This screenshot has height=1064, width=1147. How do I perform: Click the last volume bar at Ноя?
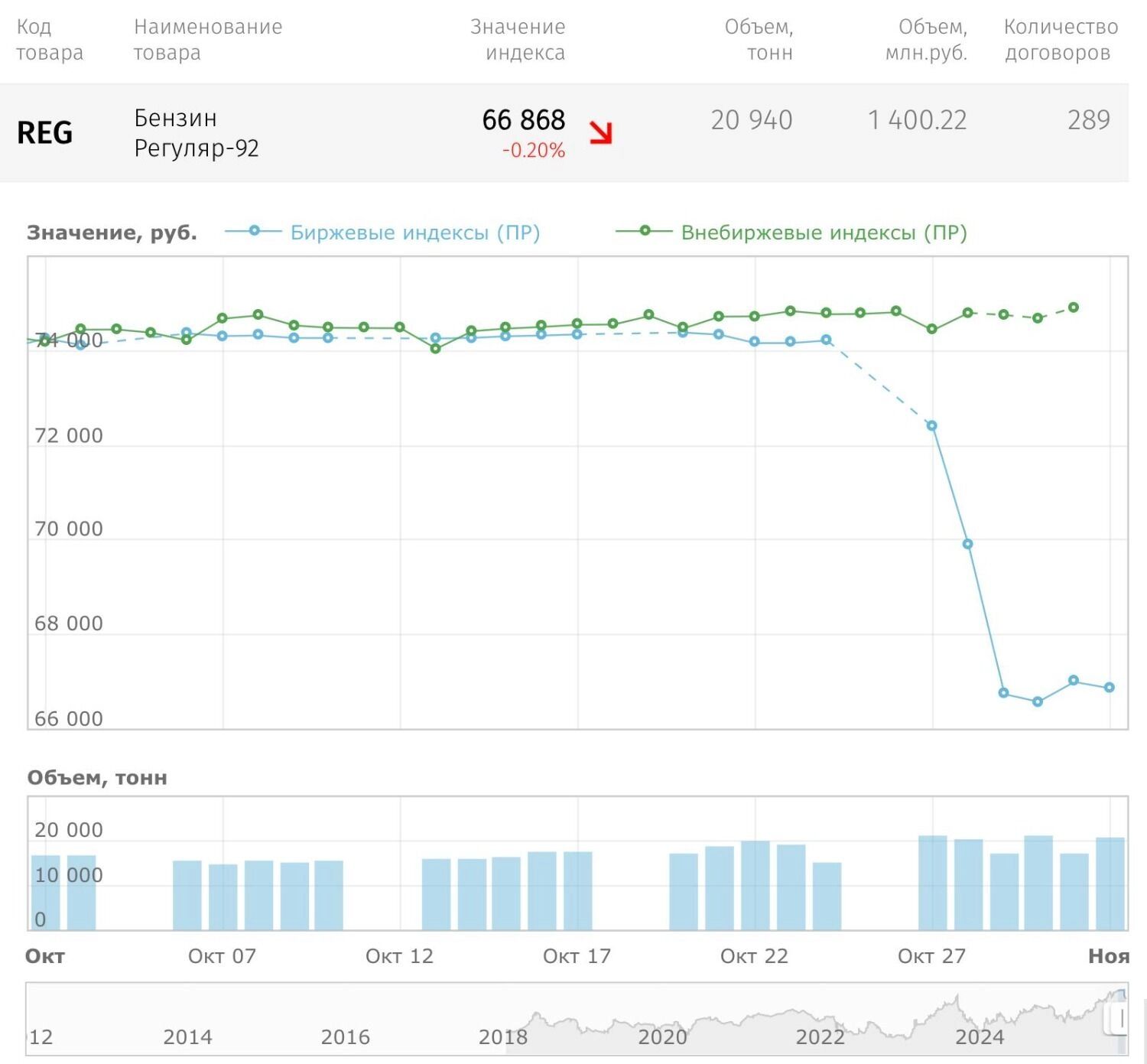1110,883
